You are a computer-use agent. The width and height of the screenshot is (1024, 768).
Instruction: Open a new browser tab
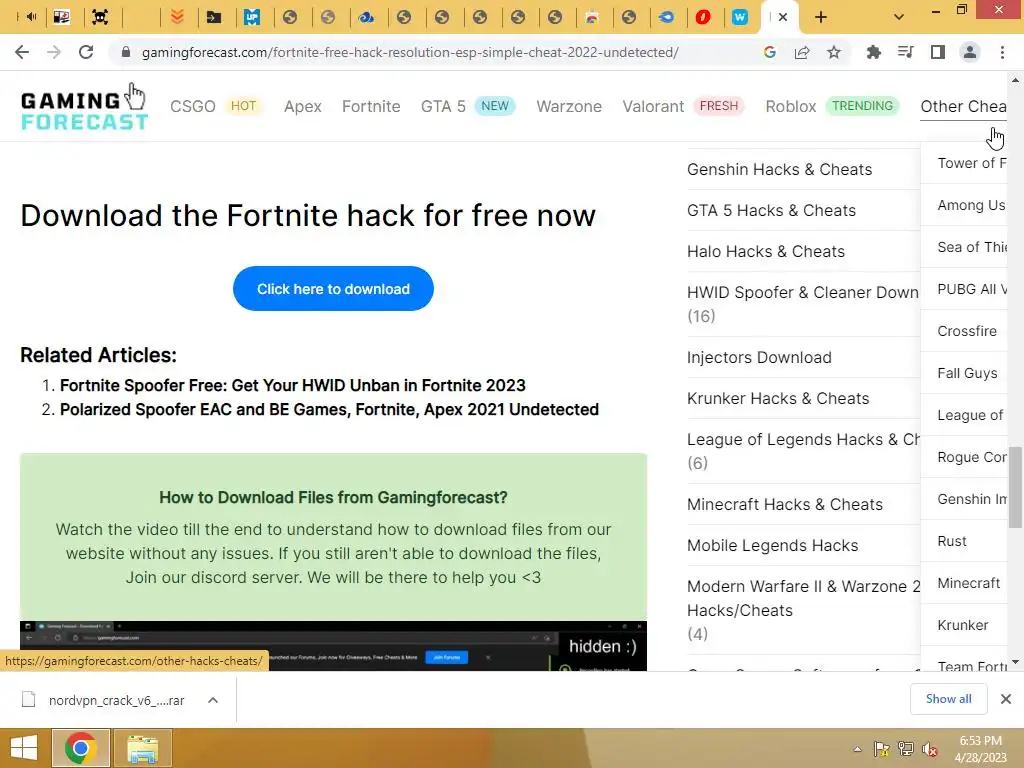pyautogui.click(x=821, y=18)
